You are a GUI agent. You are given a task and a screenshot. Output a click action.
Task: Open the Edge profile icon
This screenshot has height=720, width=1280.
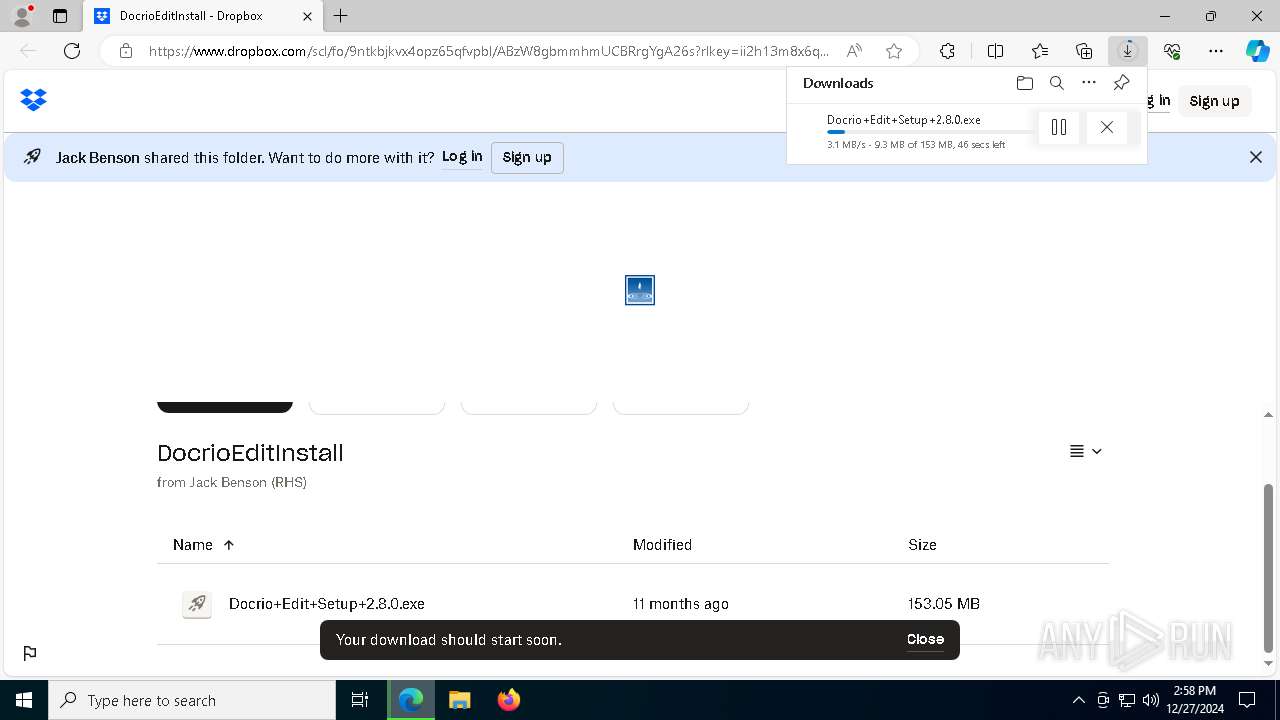tap(22, 16)
